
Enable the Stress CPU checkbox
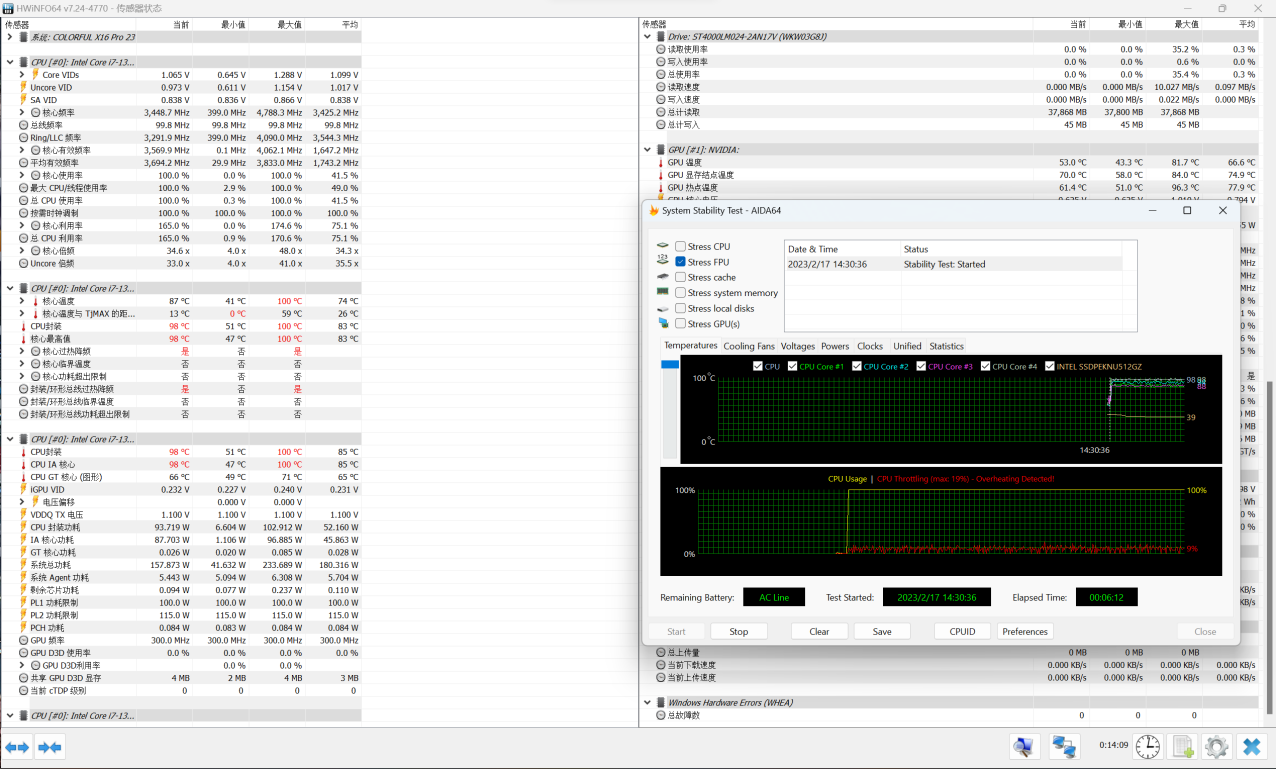(x=681, y=247)
